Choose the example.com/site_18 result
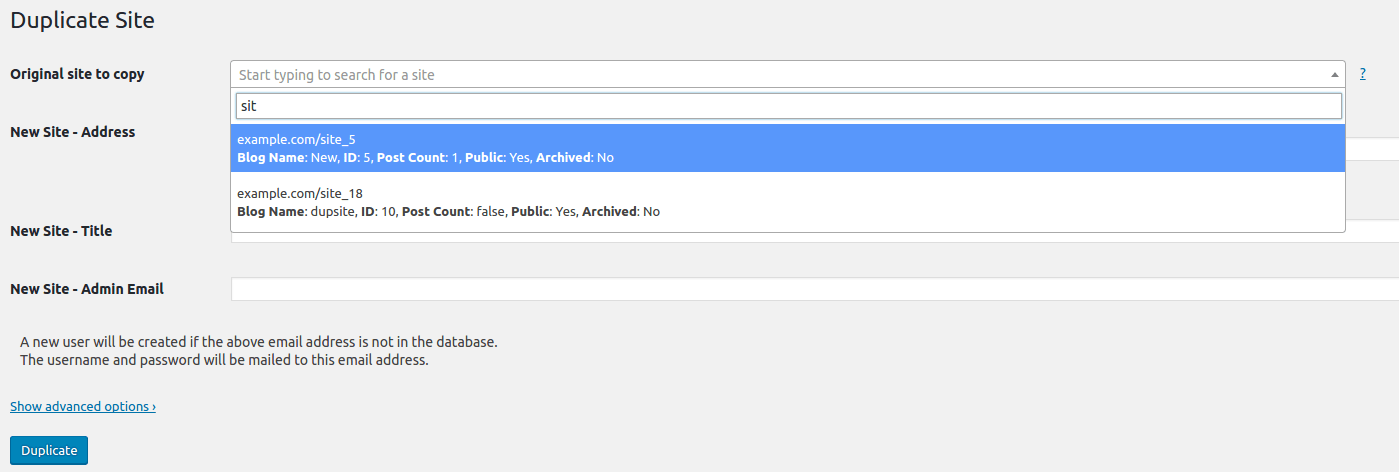The width and height of the screenshot is (1399, 472). (788, 202)
